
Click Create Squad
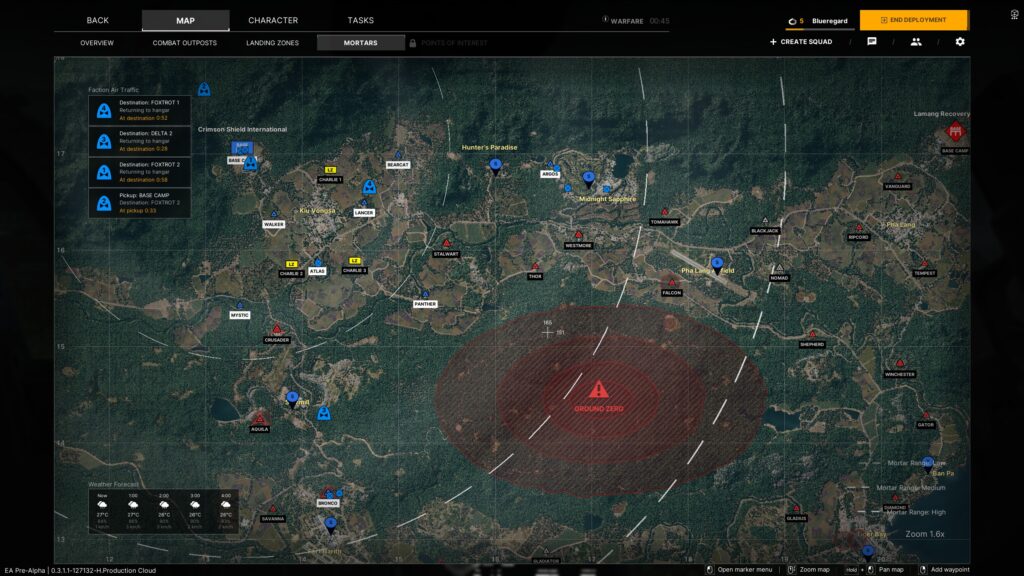pyautogui.click(x=800, y=42)
